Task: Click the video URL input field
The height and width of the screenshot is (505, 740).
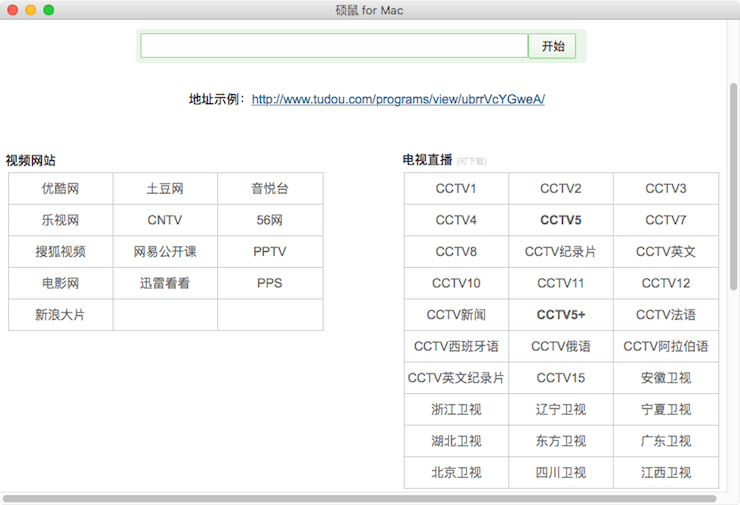Action: click(x=334, y=46)
